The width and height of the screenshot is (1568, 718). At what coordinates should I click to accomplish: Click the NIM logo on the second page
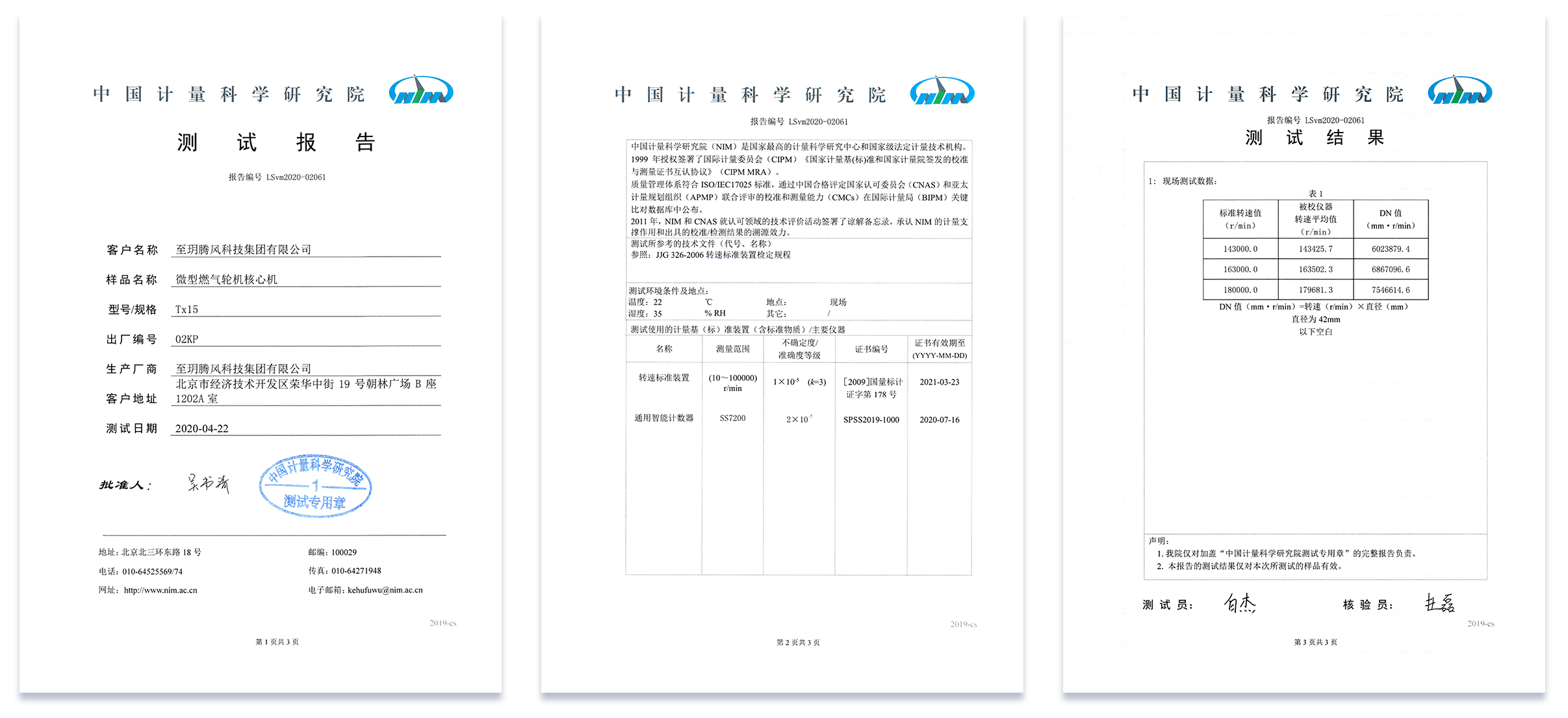(x=942, y=92)
